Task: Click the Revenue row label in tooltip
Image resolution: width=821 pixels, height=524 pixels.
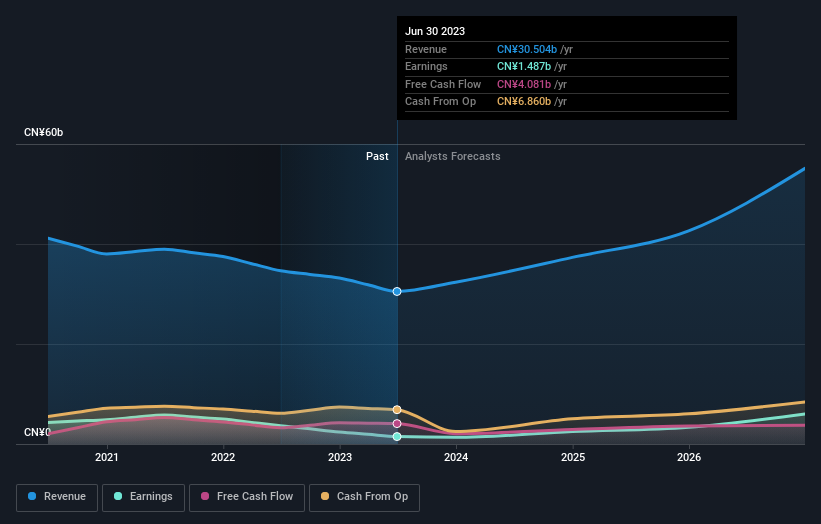Action: pyautogui.click(x=426, y=49)
